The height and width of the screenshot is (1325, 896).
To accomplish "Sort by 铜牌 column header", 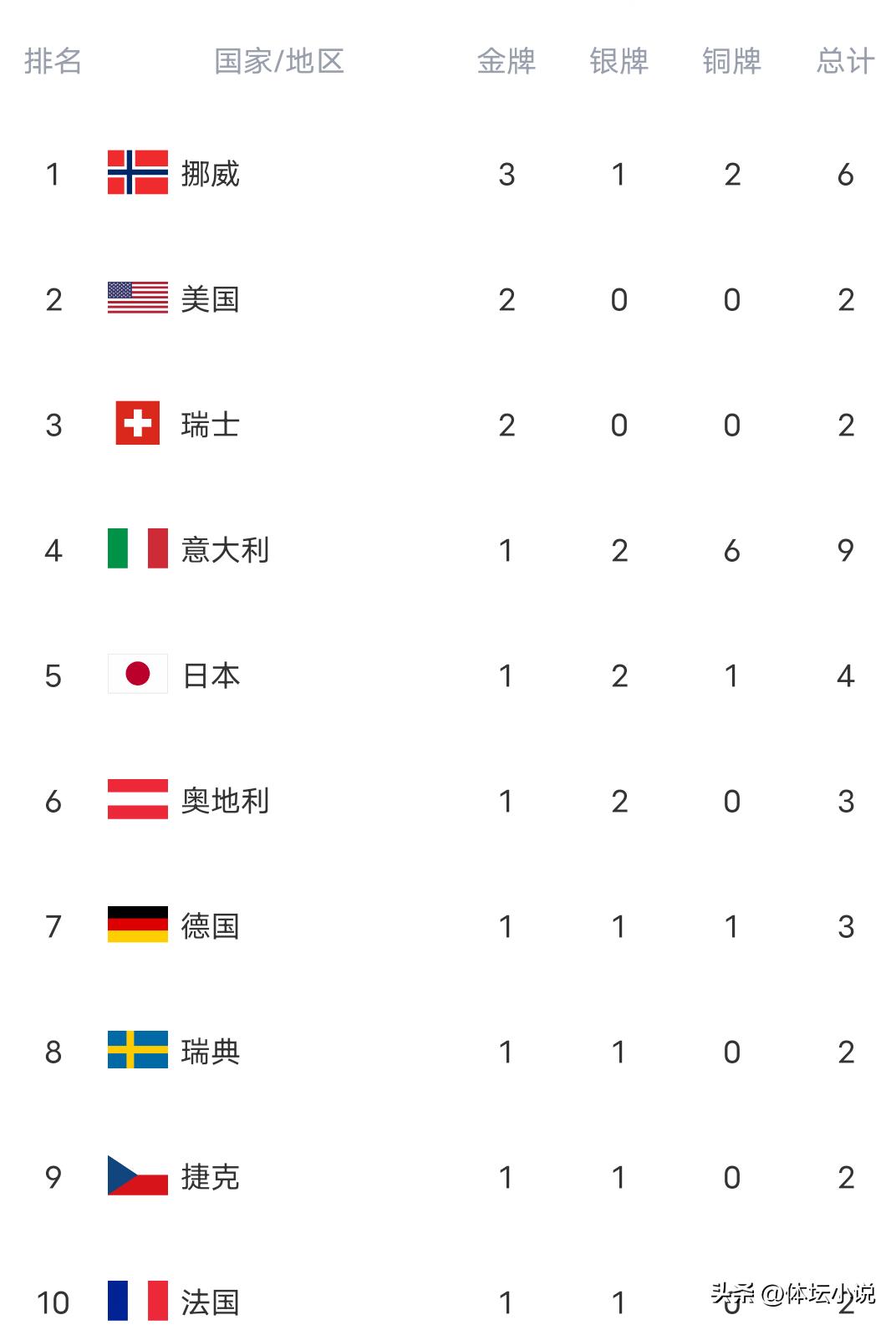I will 731,61.
